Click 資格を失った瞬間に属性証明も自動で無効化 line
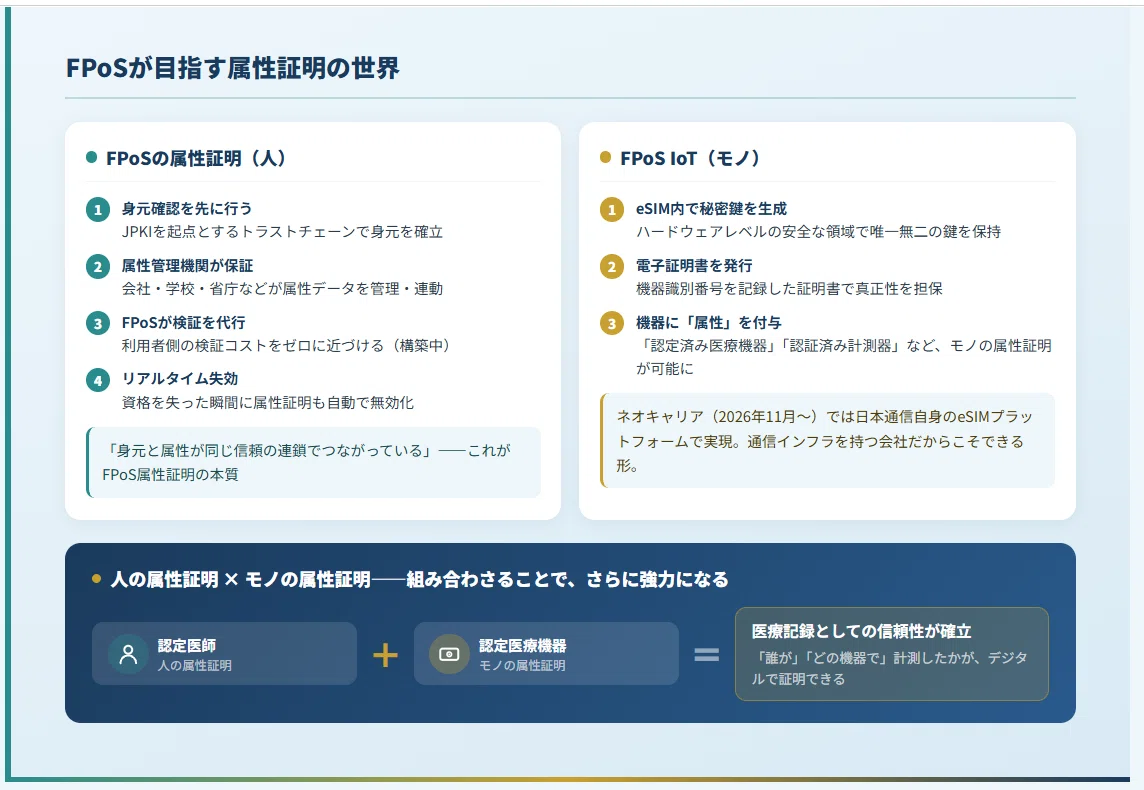This screenshot has height=790, width=1144. [267, 402]
